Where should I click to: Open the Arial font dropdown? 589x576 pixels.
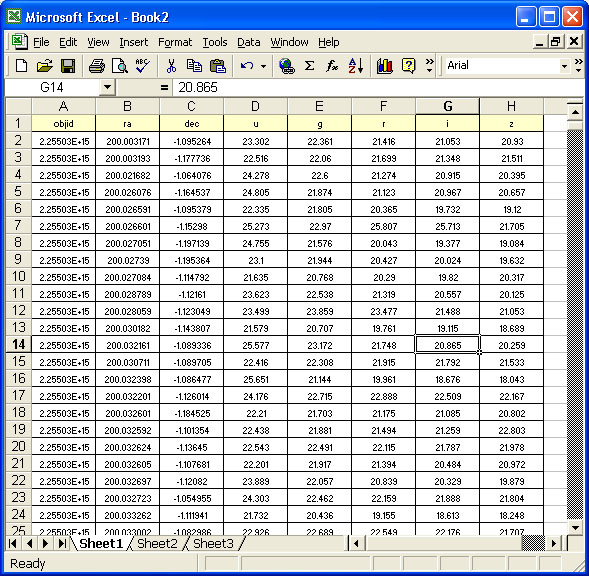pyautogui.click(x=564, y=66)
